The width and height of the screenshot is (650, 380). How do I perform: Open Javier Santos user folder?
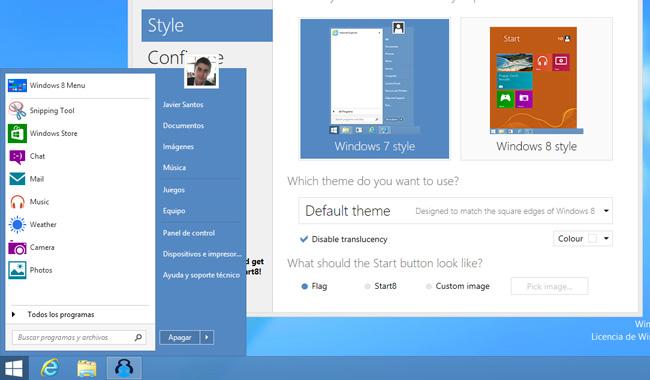point(183,105)
